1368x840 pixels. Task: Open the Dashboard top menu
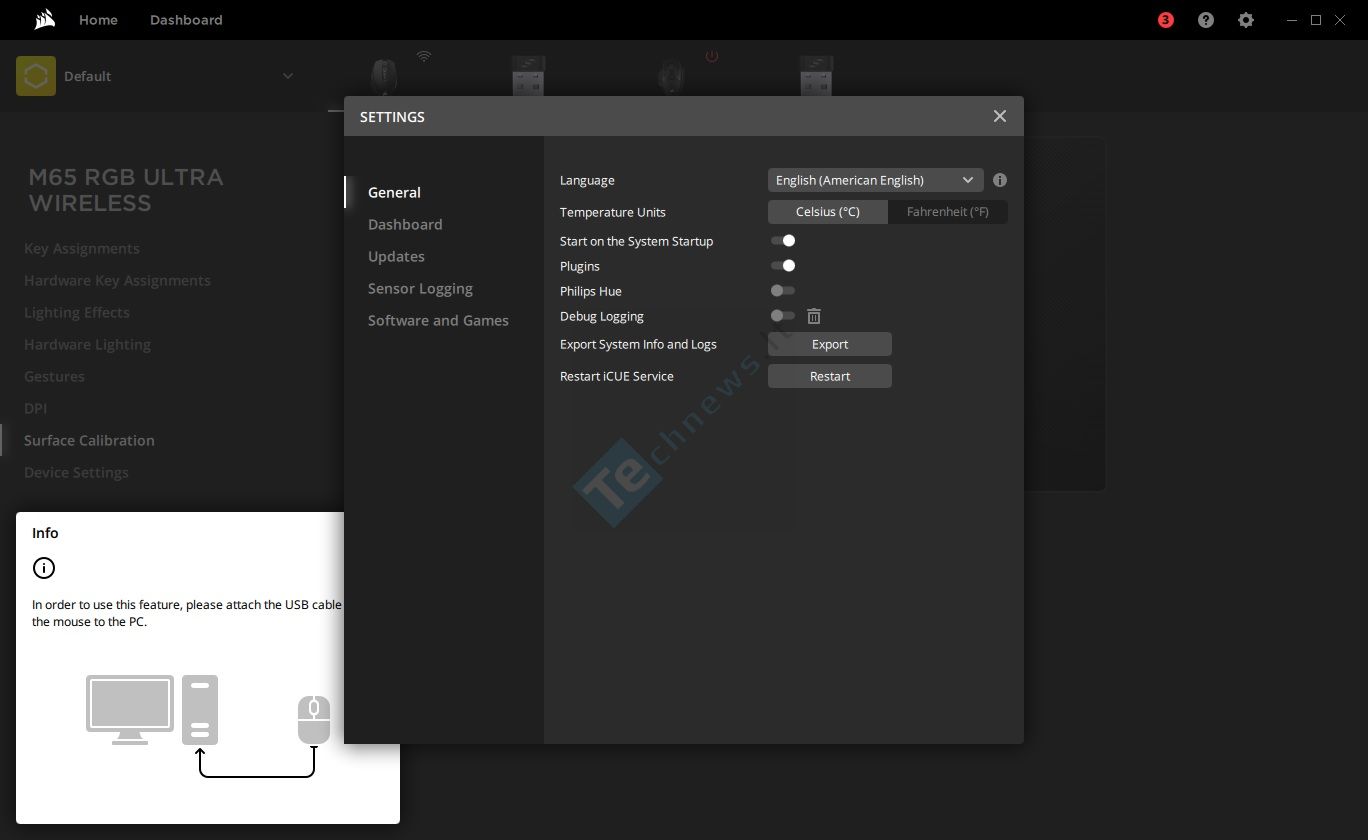[x=186, y=20]
